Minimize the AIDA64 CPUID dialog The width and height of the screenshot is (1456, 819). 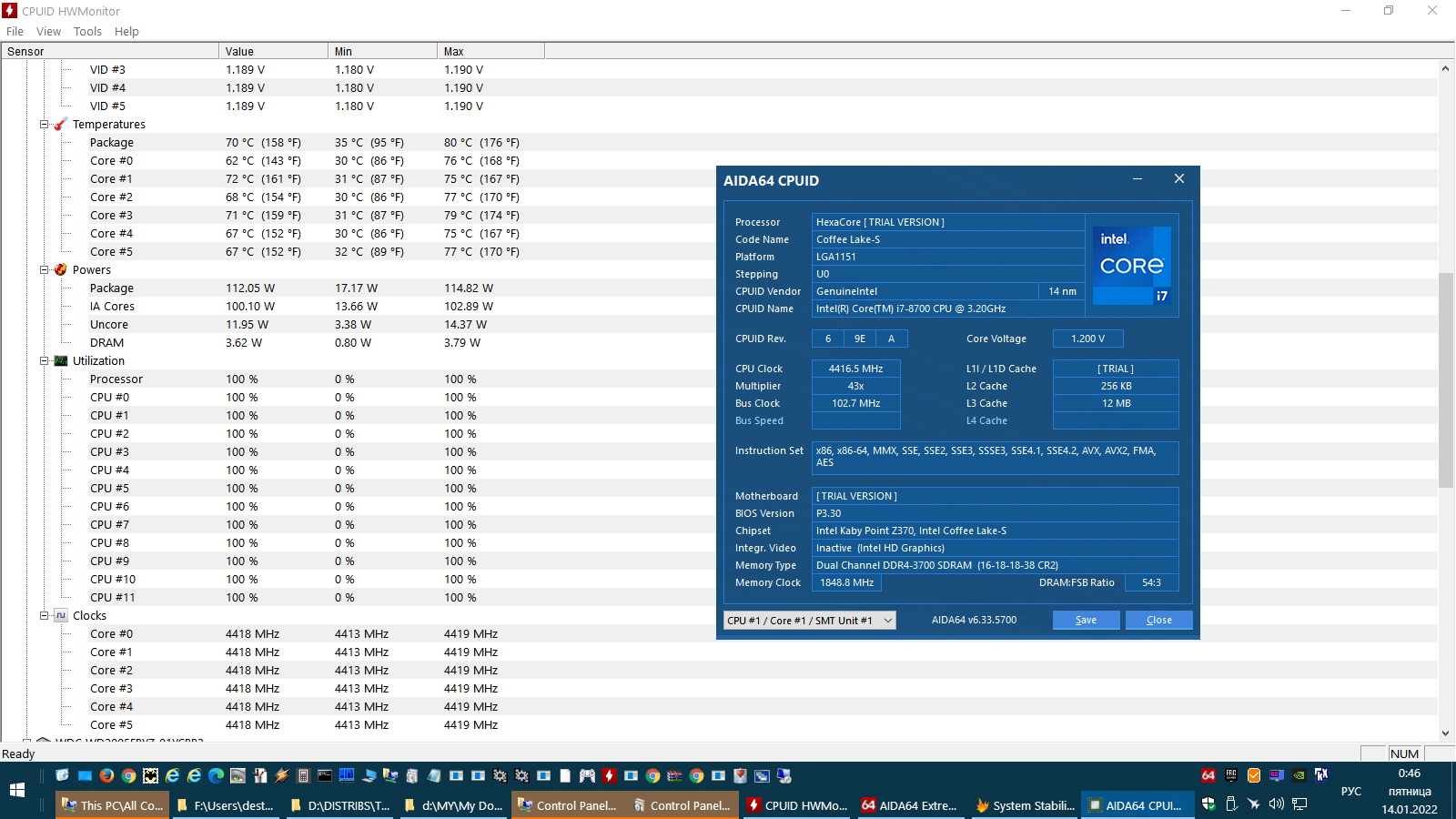tap(1137, 179)
